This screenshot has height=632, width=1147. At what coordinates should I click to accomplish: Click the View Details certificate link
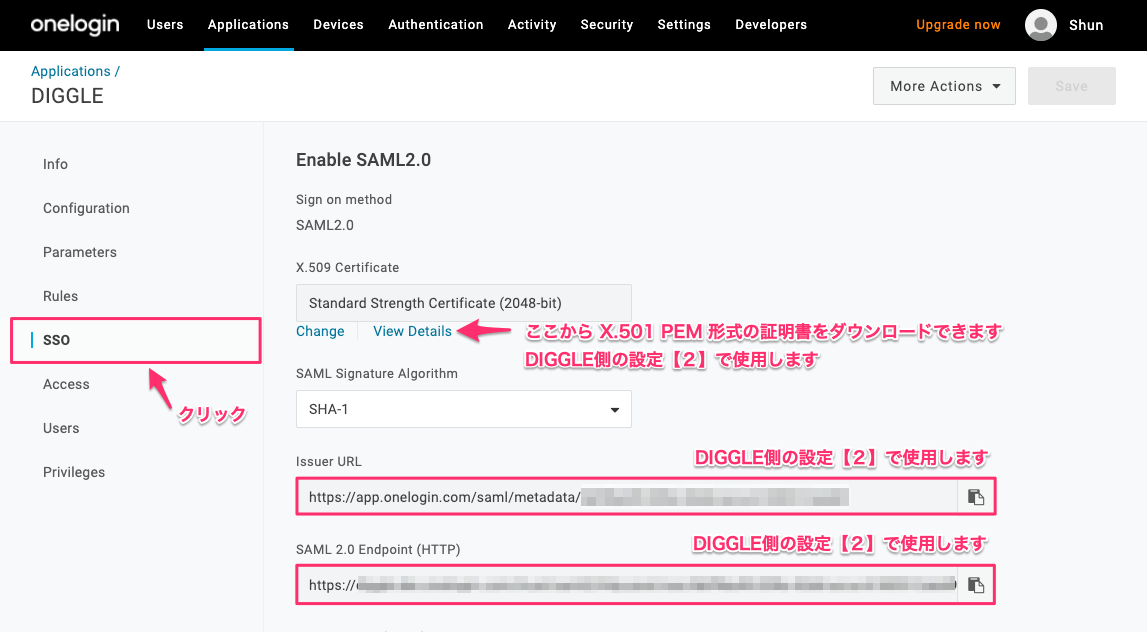[412, 331]
